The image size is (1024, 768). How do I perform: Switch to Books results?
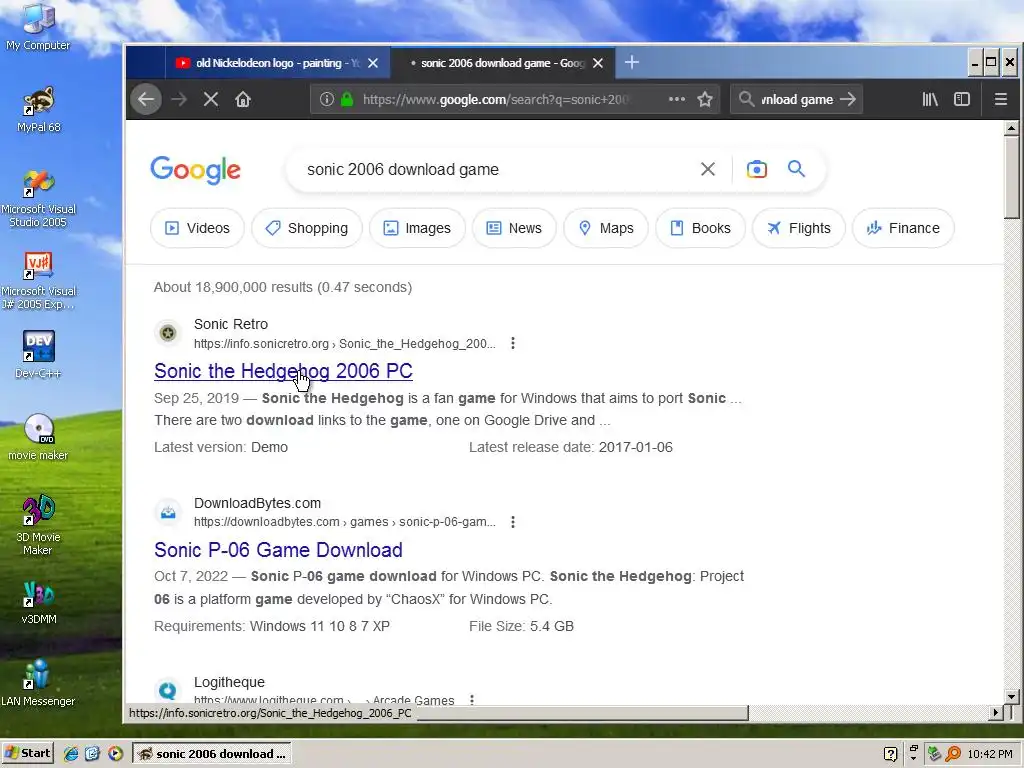coord(700,228)
